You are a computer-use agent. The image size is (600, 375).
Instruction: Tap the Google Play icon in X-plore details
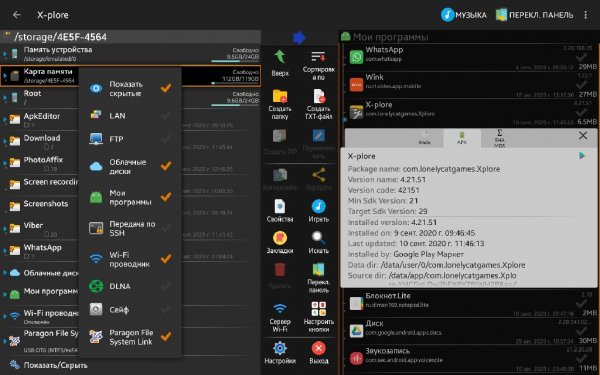click(582, 156)
